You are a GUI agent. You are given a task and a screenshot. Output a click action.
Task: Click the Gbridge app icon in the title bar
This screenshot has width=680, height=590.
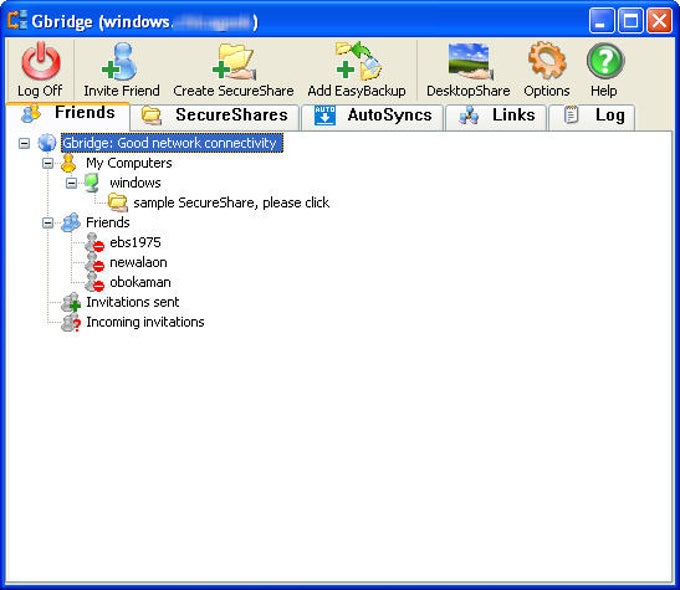(18, 20)
